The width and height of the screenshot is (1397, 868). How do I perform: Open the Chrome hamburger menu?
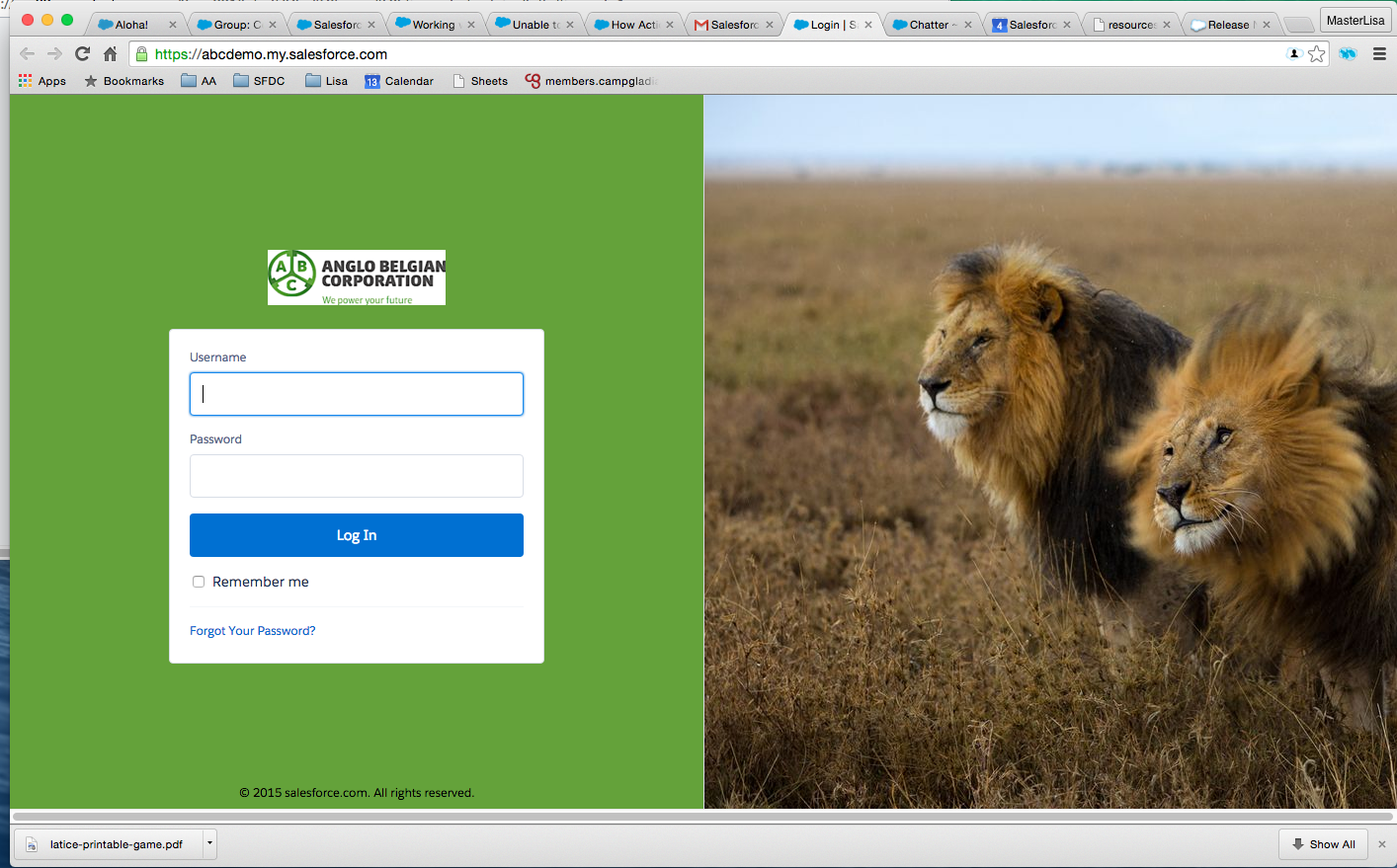tap(1379, 54)
